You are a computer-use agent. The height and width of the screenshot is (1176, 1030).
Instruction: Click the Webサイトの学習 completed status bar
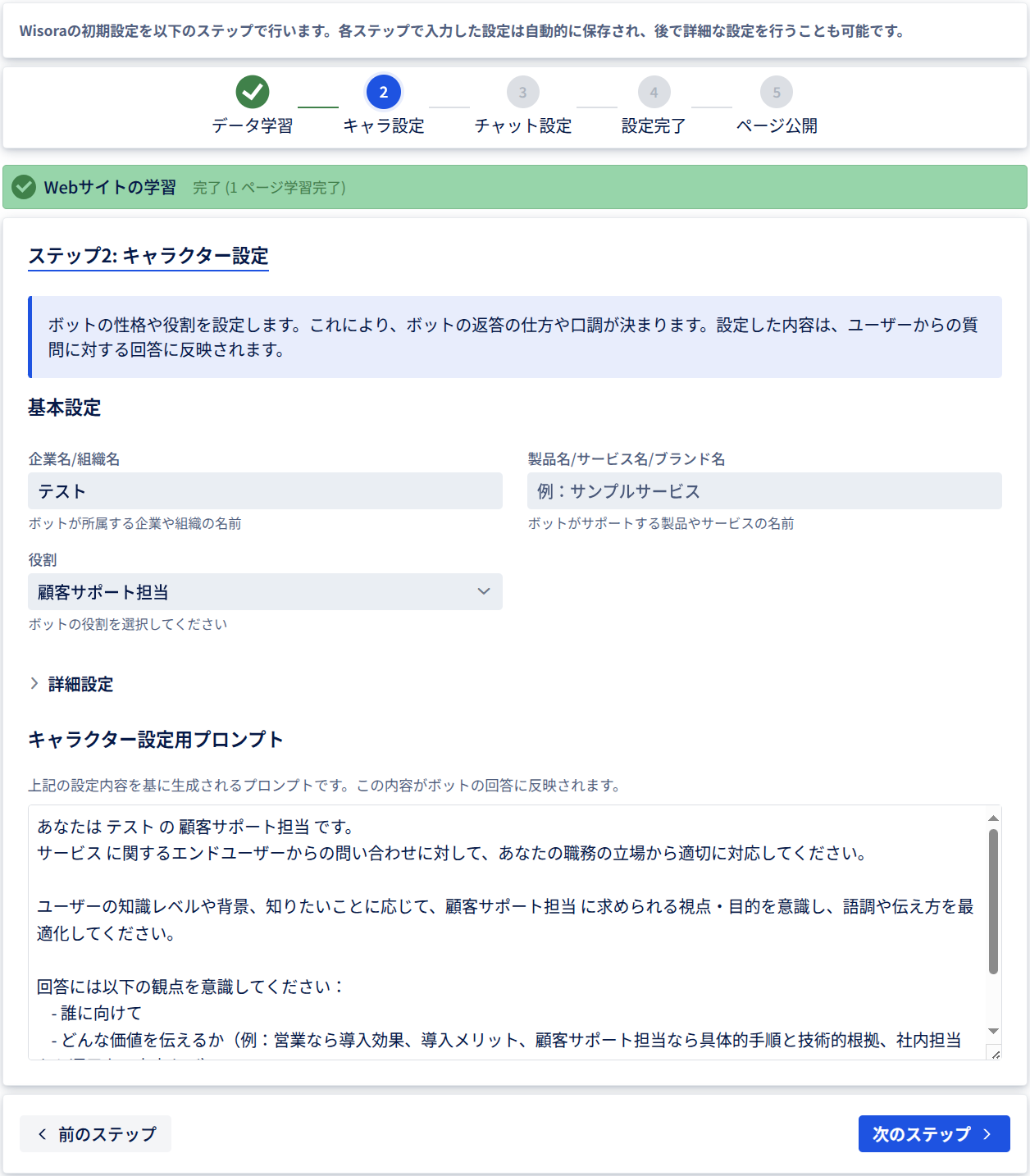point(515,187)
